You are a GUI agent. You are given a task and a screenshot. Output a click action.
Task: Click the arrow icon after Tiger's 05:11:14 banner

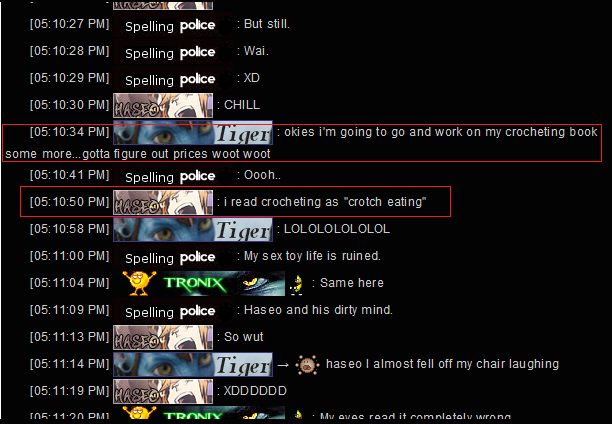click(283, 365)
